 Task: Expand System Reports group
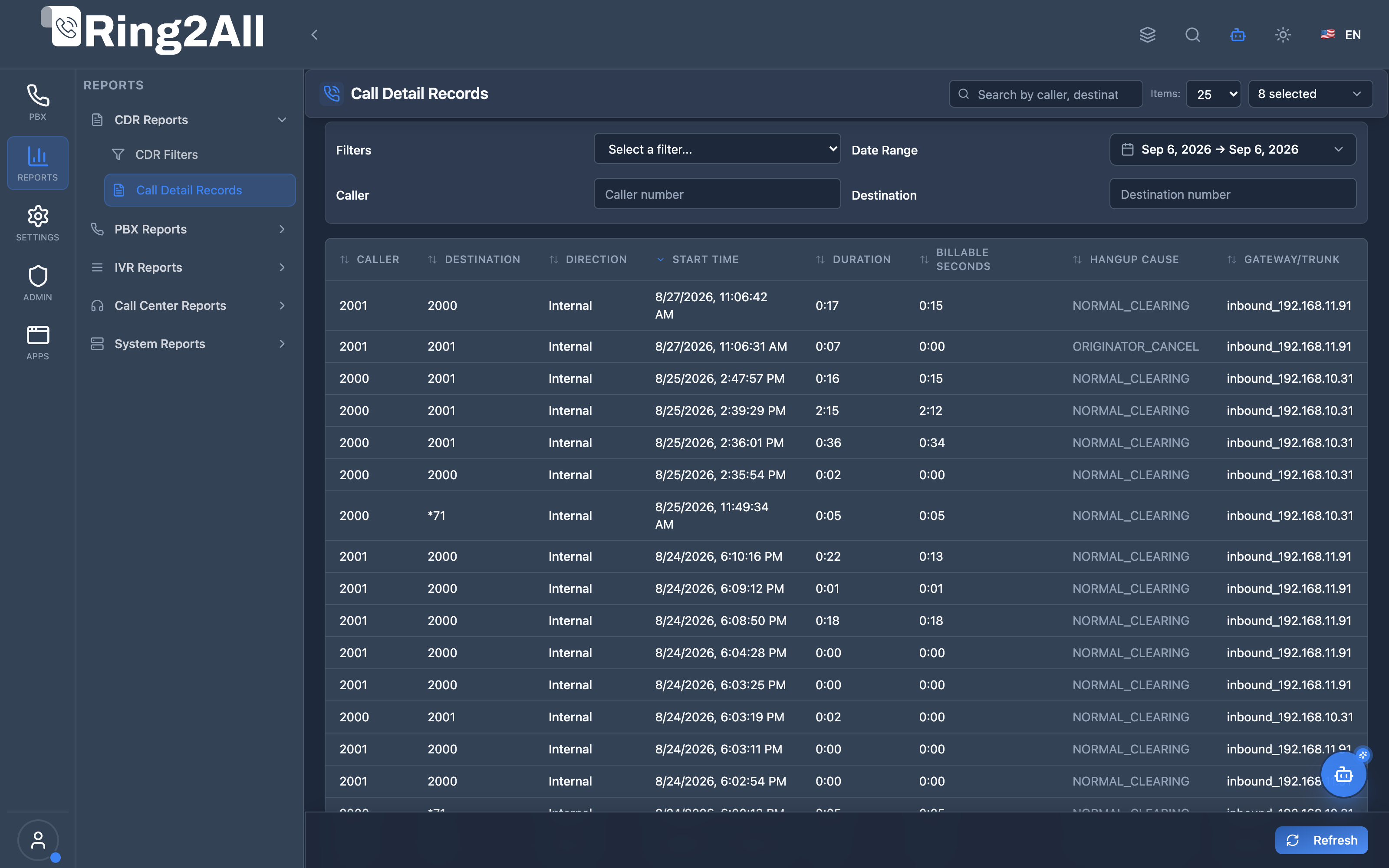click(x=189, y=344)
